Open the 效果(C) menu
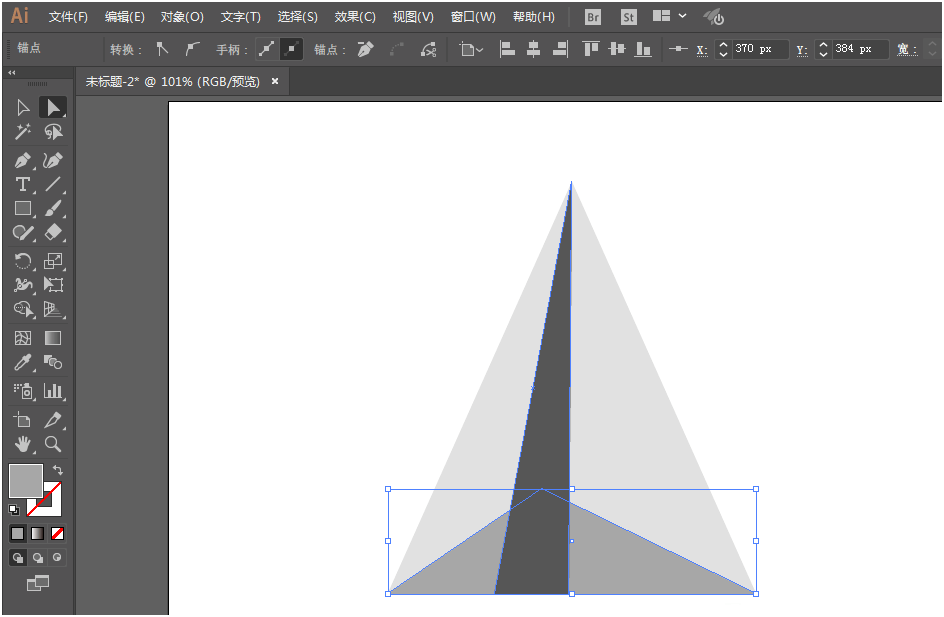This screenshot has width=944, height=617. click(355, 17)
